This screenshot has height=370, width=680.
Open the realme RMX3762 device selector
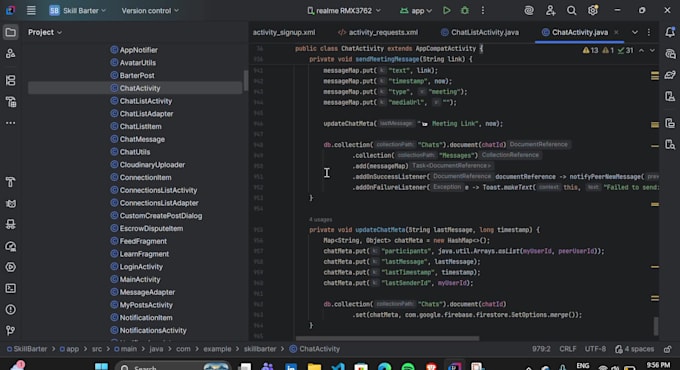(343, 10)
